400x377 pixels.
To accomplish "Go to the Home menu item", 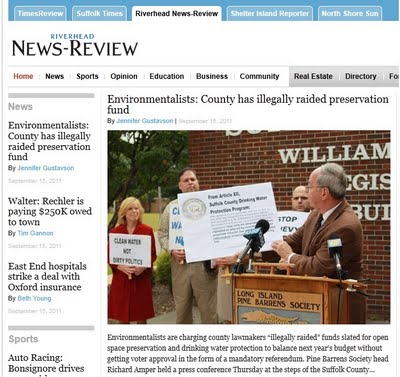I will (23, 76).
